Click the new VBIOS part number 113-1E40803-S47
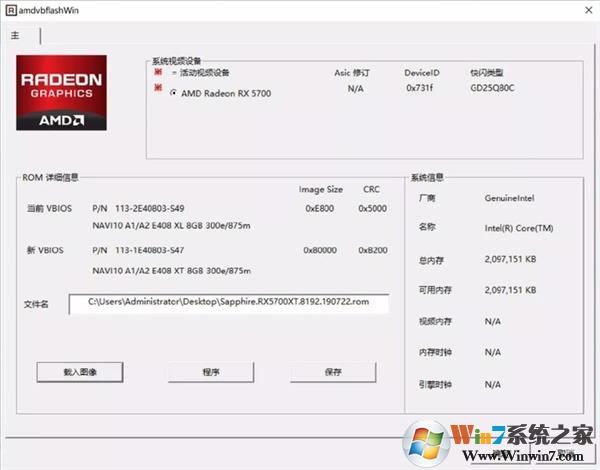600x470 pixels. pos(150,249)
